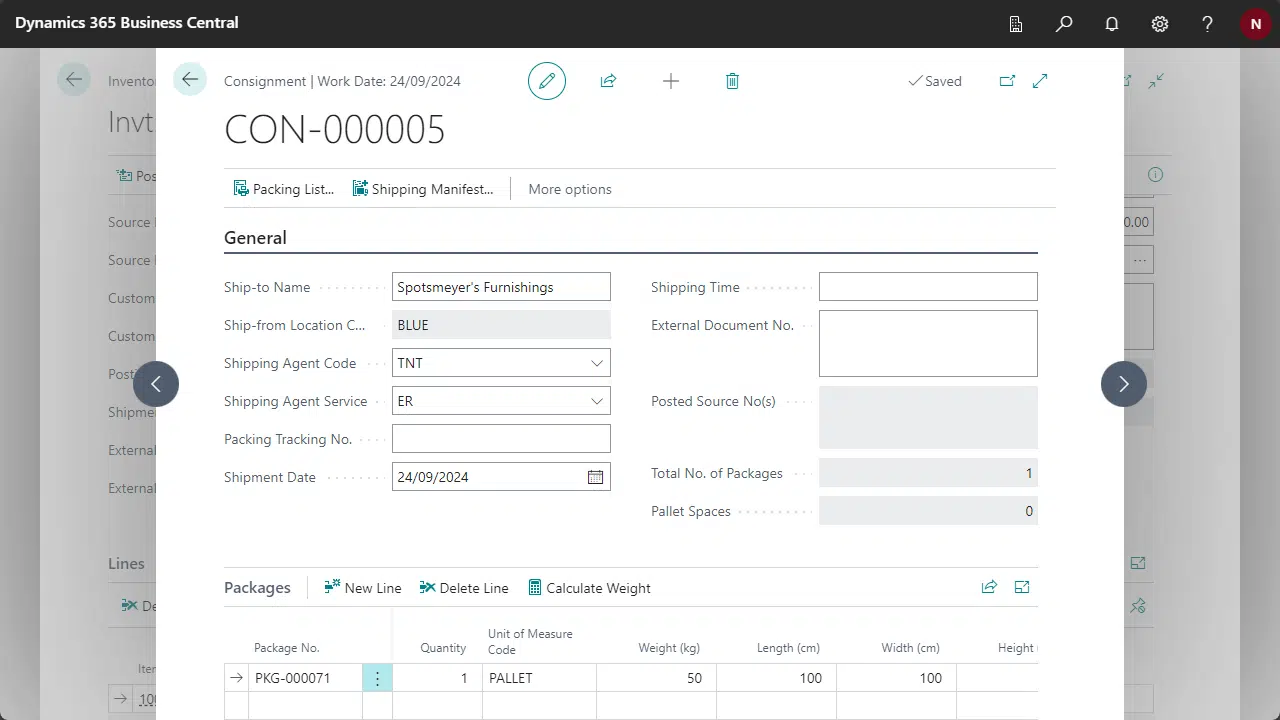This screenshot has height=720, width=1280.
Task: Open settings gear in top bar
Action: [1160, 23]
